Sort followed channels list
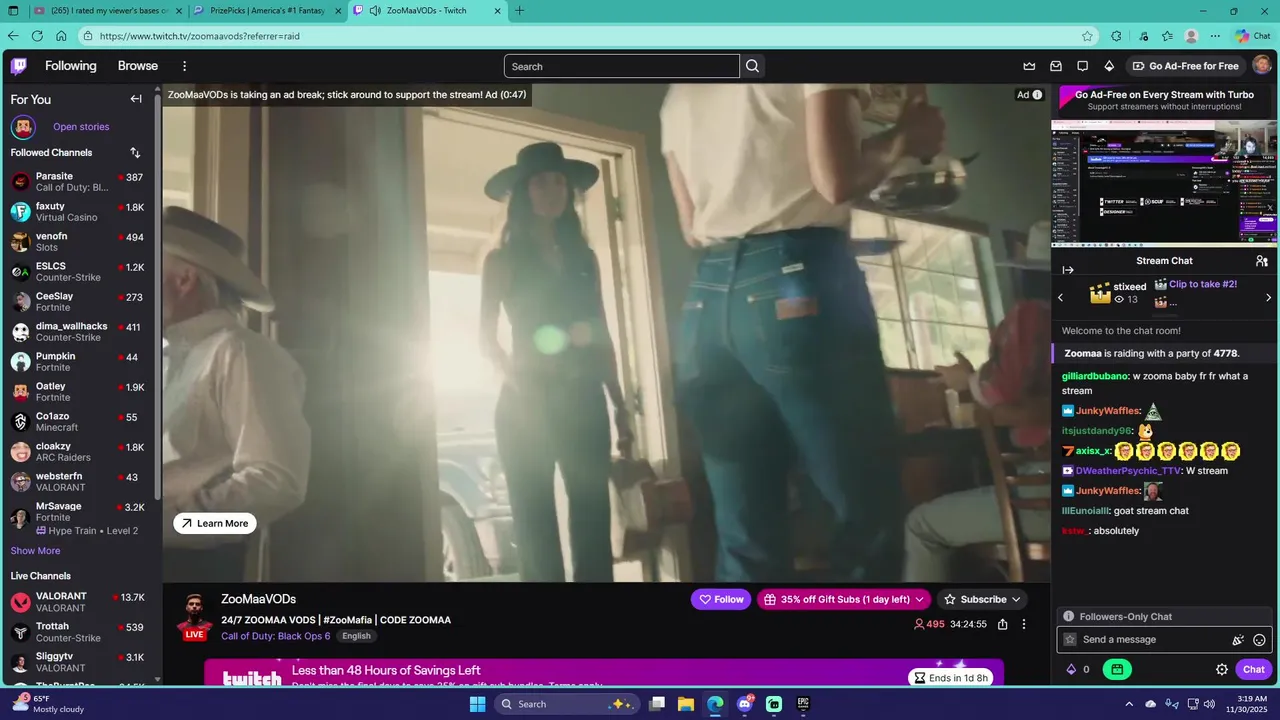The height and width of the screenshot is (720, 1280). click(x=135, y=153)
